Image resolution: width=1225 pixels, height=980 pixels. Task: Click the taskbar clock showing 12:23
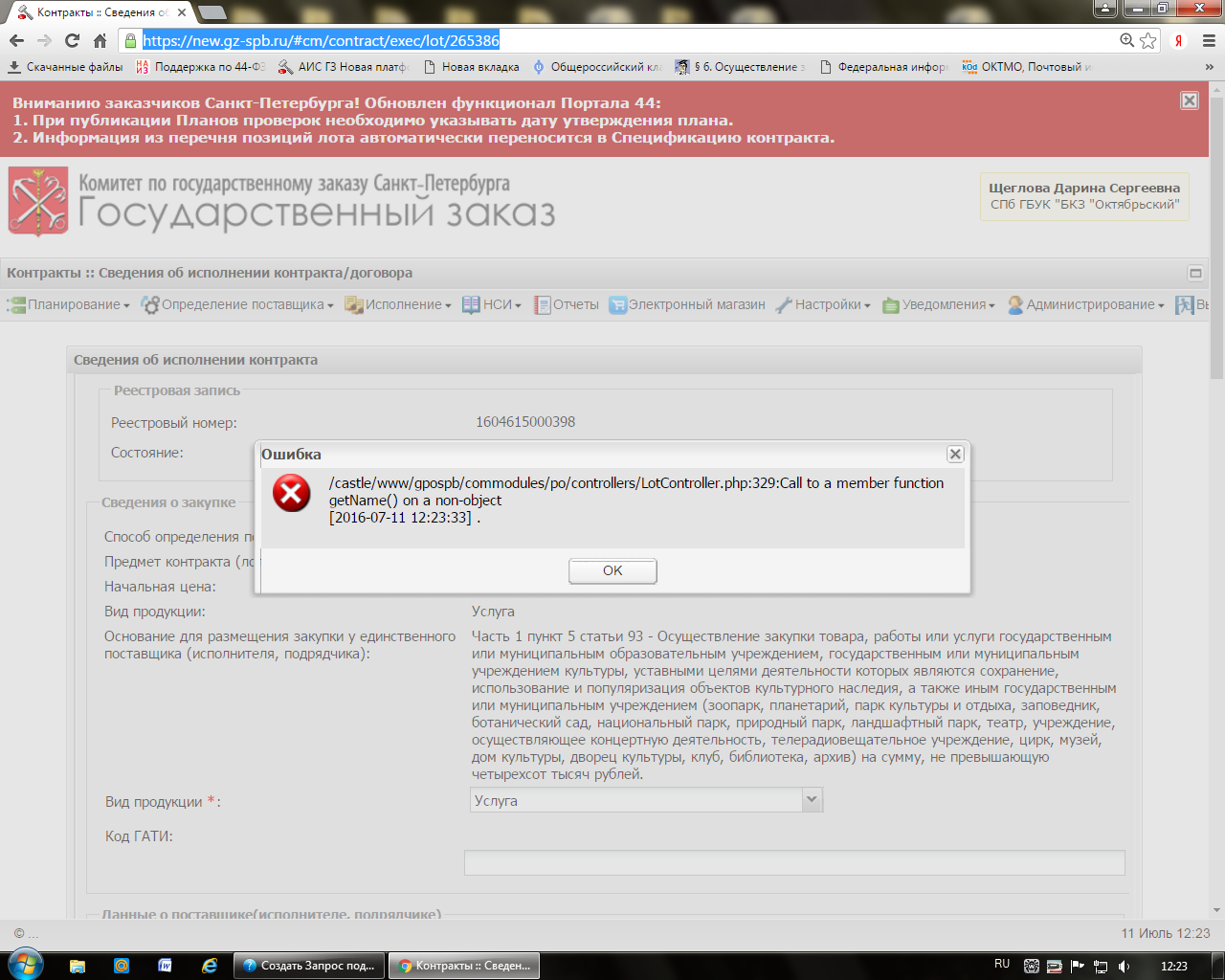pos(1173,966)
